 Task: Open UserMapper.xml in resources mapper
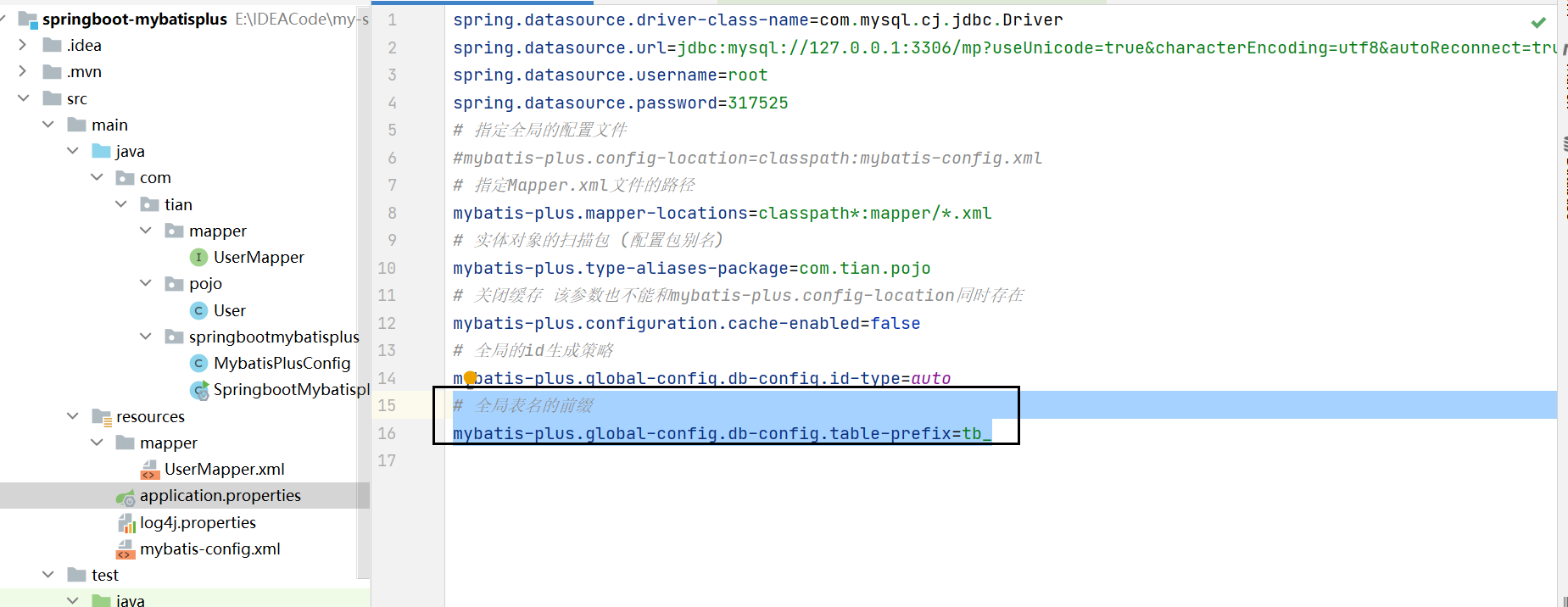coord(225,469)
